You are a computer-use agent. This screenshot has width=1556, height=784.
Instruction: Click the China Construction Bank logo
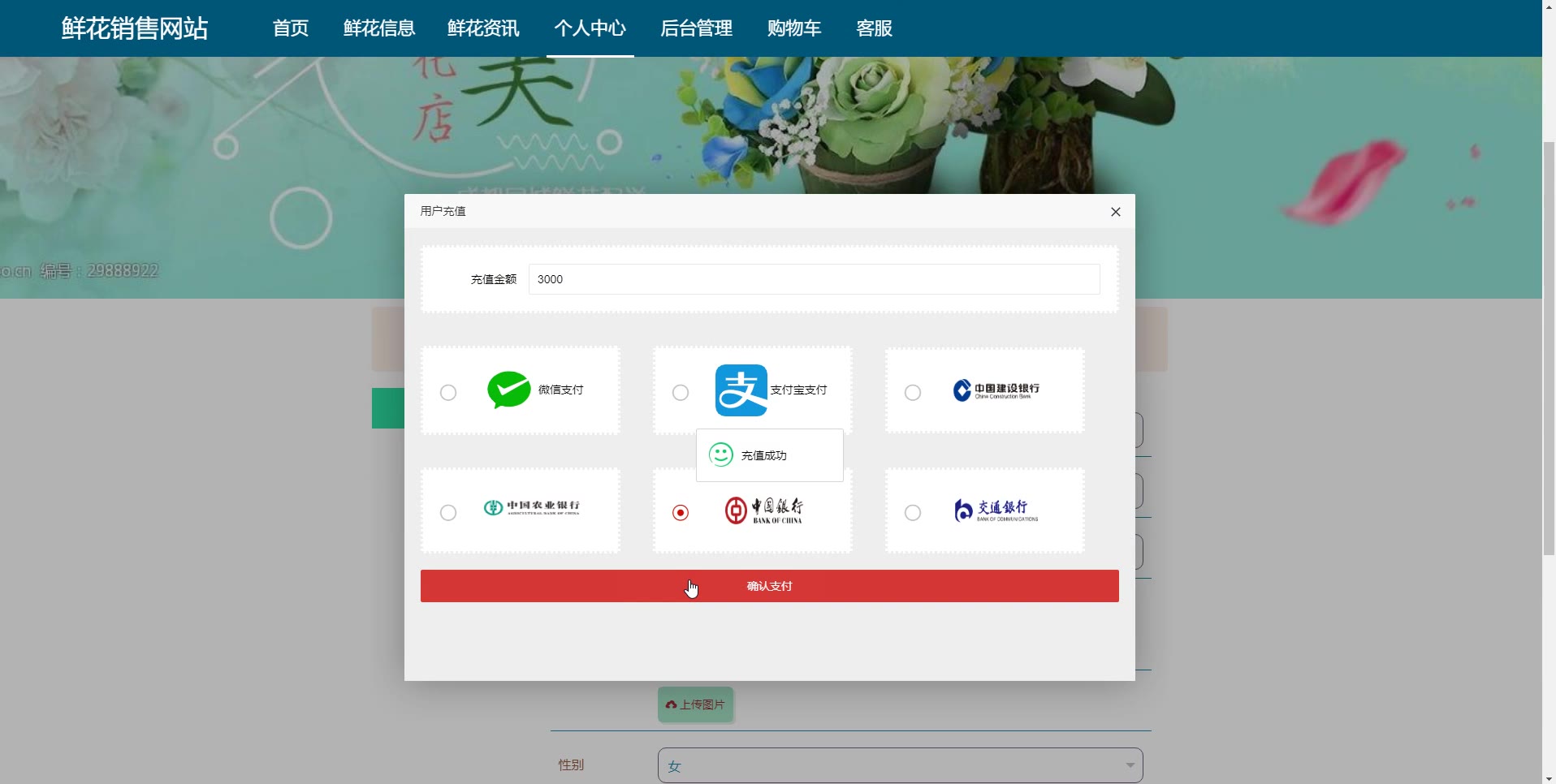click(x=996, y=390)
